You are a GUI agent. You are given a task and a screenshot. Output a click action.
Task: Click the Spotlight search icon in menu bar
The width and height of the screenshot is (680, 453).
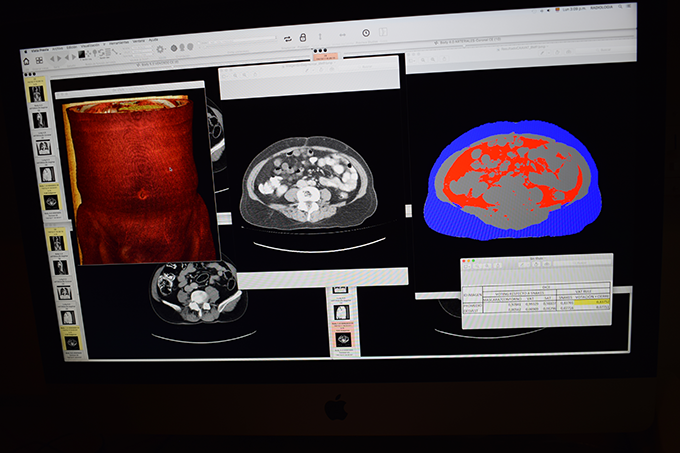(620, 7)
